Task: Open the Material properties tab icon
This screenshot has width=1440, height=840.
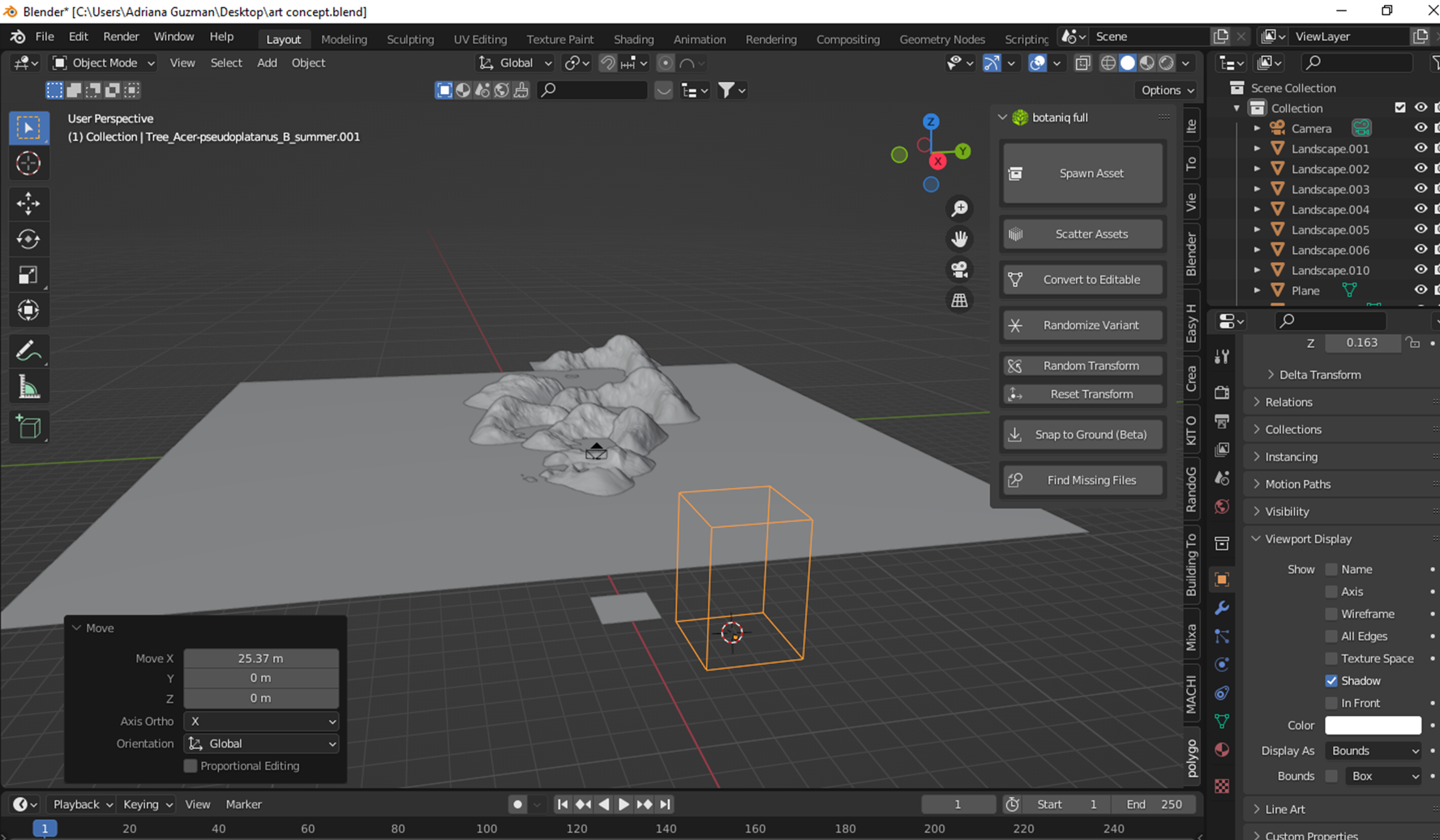Action: tap(1222, 750)
